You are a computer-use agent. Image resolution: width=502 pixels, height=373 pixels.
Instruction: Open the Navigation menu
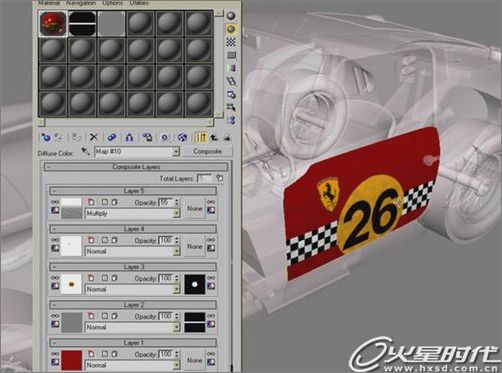[x=81, y=3]
